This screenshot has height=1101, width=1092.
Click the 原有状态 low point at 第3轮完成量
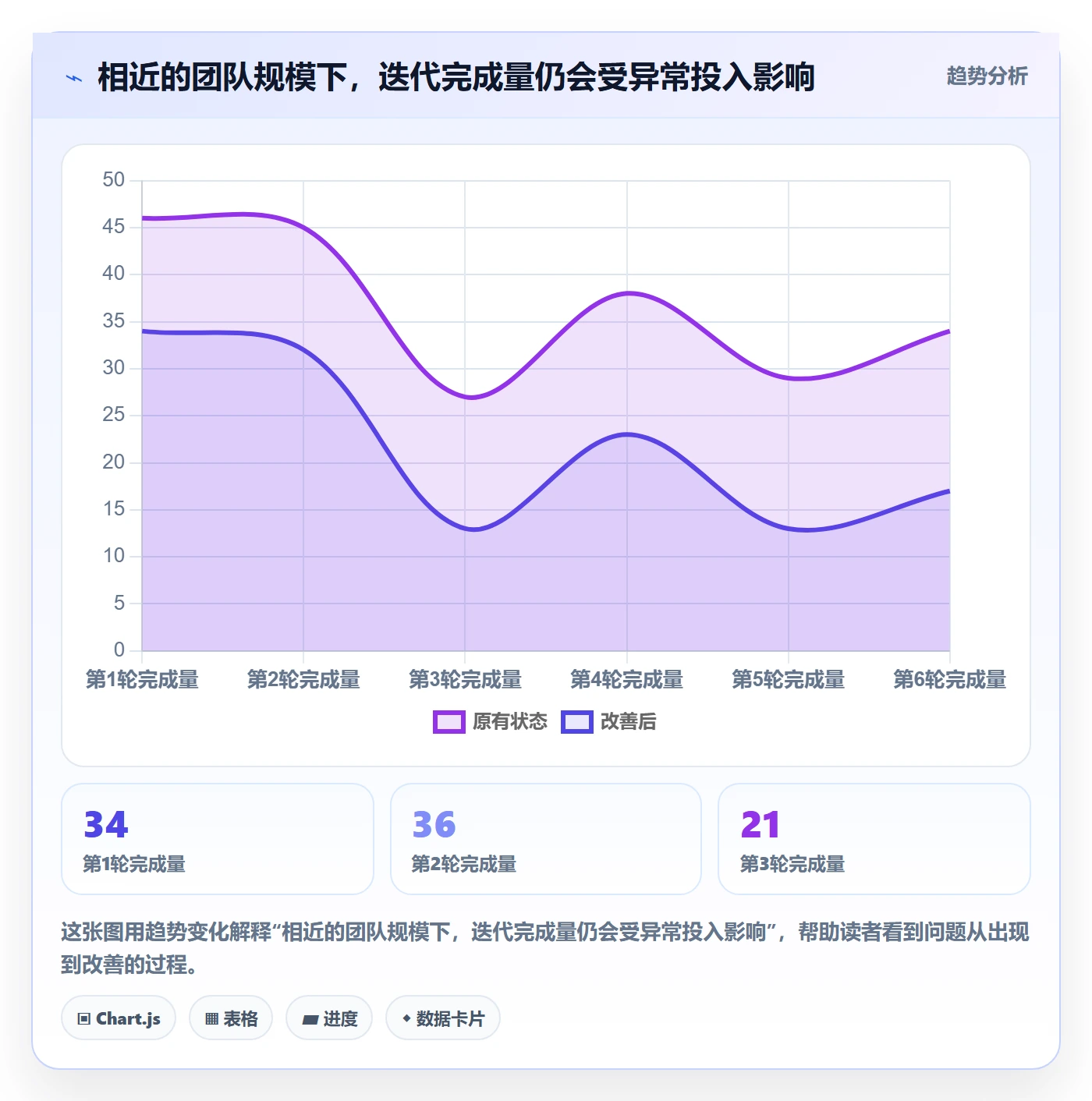coord(466,397)
